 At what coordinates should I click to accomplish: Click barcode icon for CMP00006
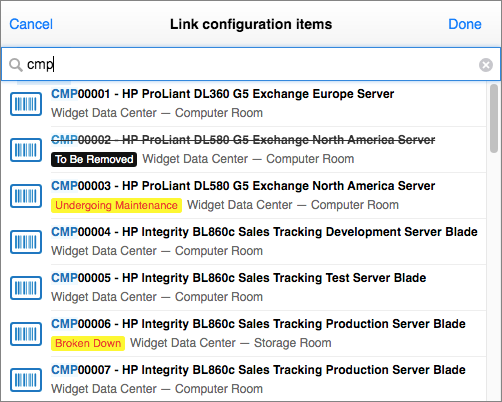(x=26, y=334)
